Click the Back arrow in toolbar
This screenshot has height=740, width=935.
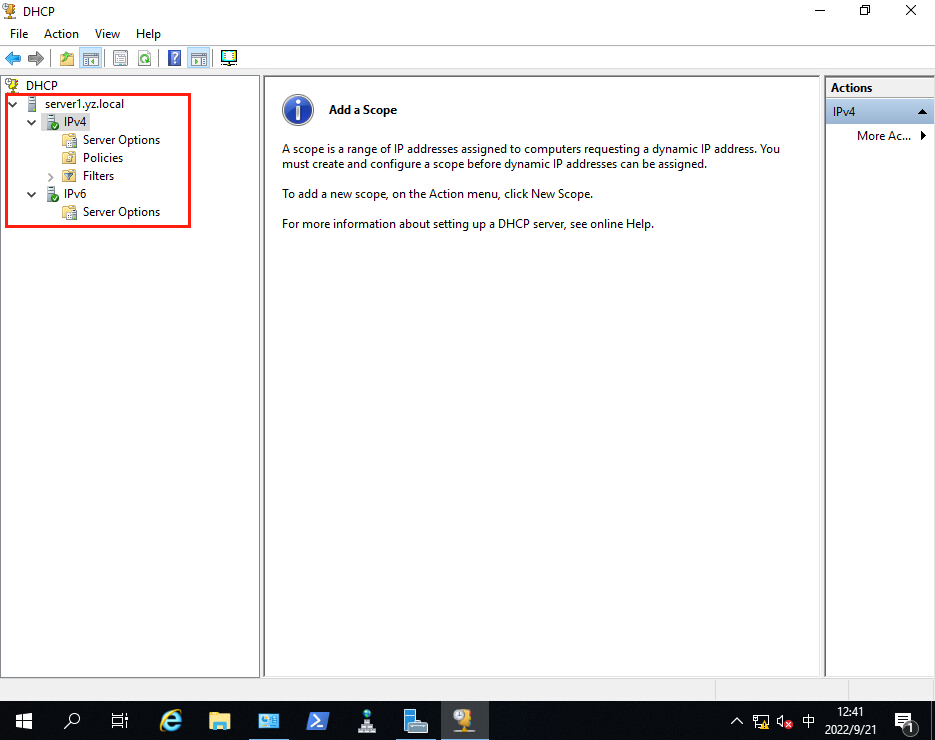click(13, 58)
